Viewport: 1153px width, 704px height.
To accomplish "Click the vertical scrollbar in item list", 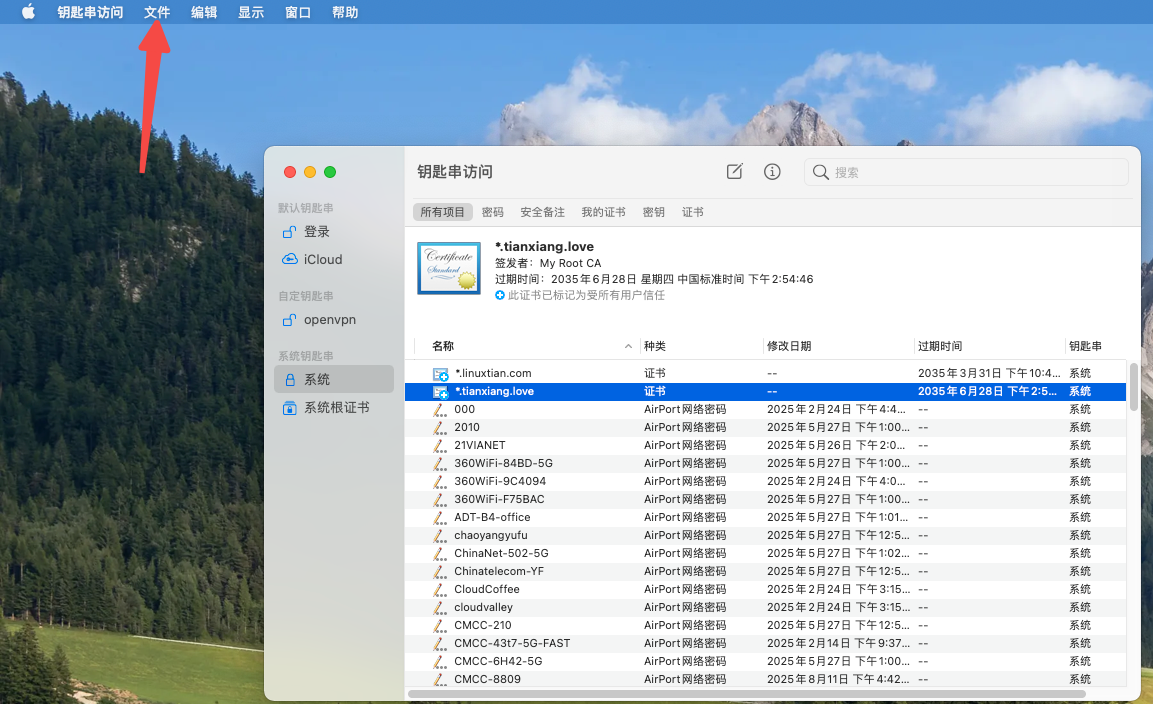I will point(1133,387).
